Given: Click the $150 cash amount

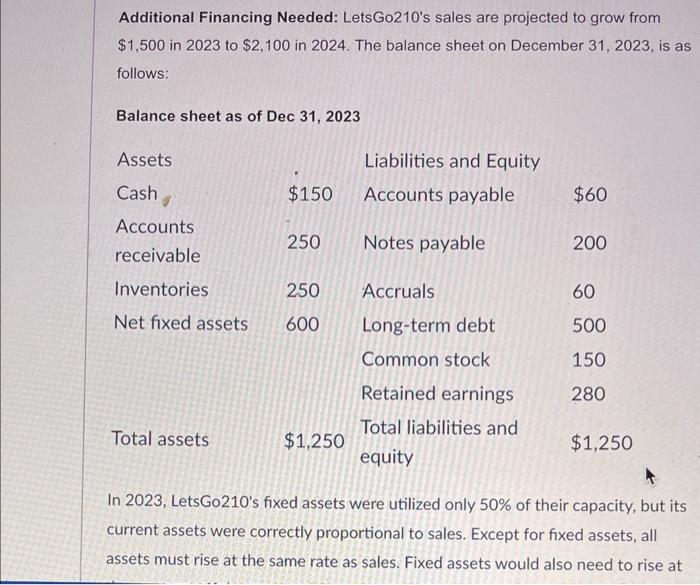Looking at the screenshot, I should pos(310,194).
